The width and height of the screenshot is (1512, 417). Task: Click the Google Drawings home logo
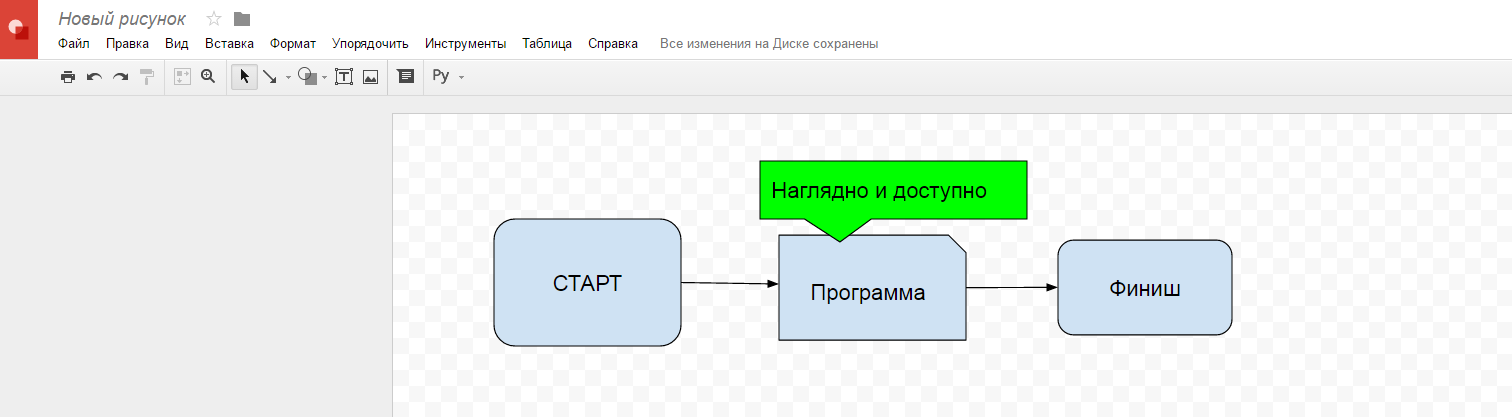(19, 29)
